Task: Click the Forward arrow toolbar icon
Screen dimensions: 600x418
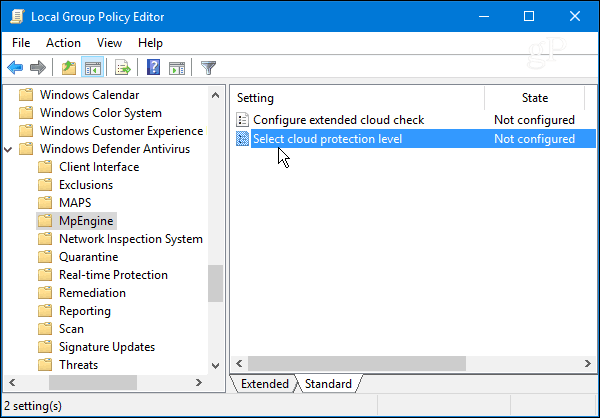Action: coord(38,68)
